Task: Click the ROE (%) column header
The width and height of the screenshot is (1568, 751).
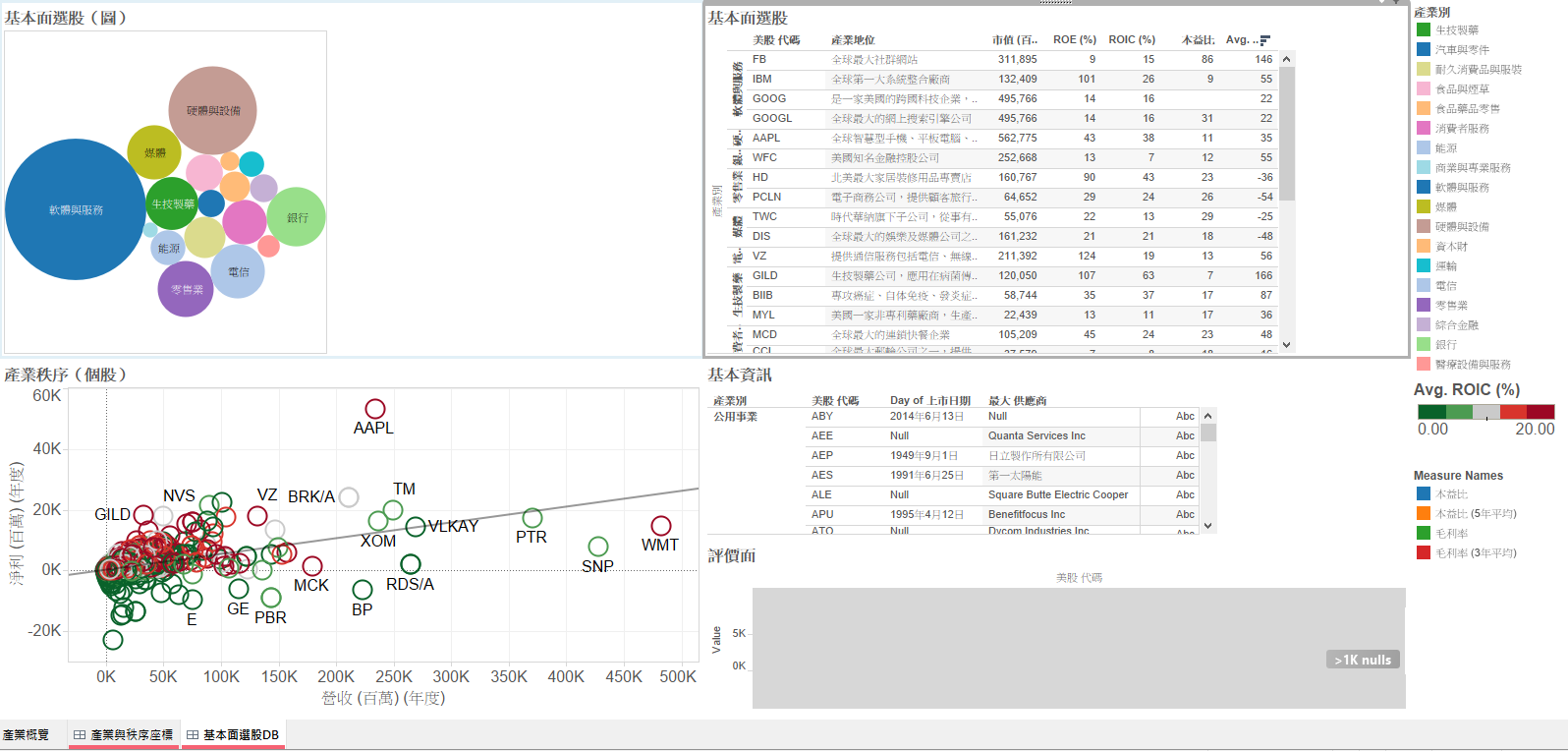Action: click(1075, 40)
